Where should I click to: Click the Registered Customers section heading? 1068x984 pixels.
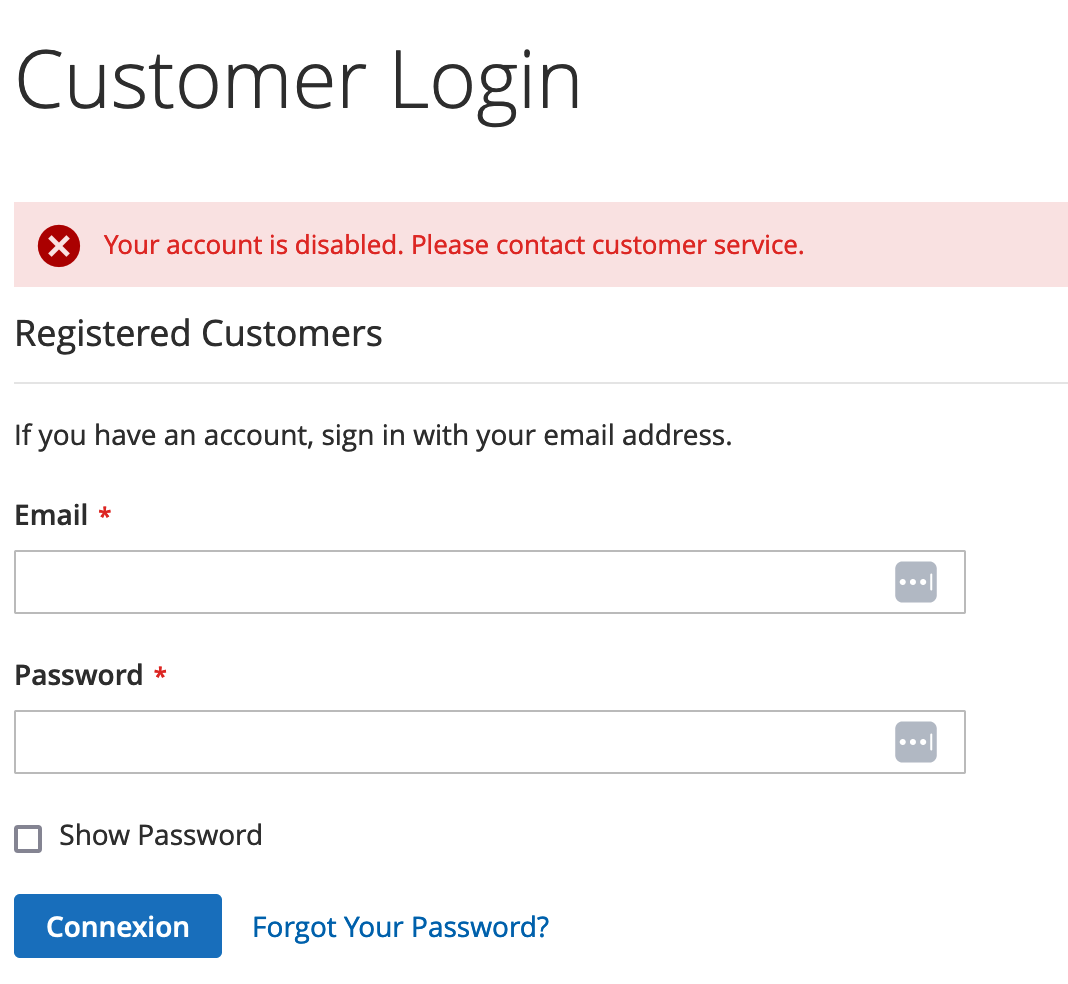[198, 333]
